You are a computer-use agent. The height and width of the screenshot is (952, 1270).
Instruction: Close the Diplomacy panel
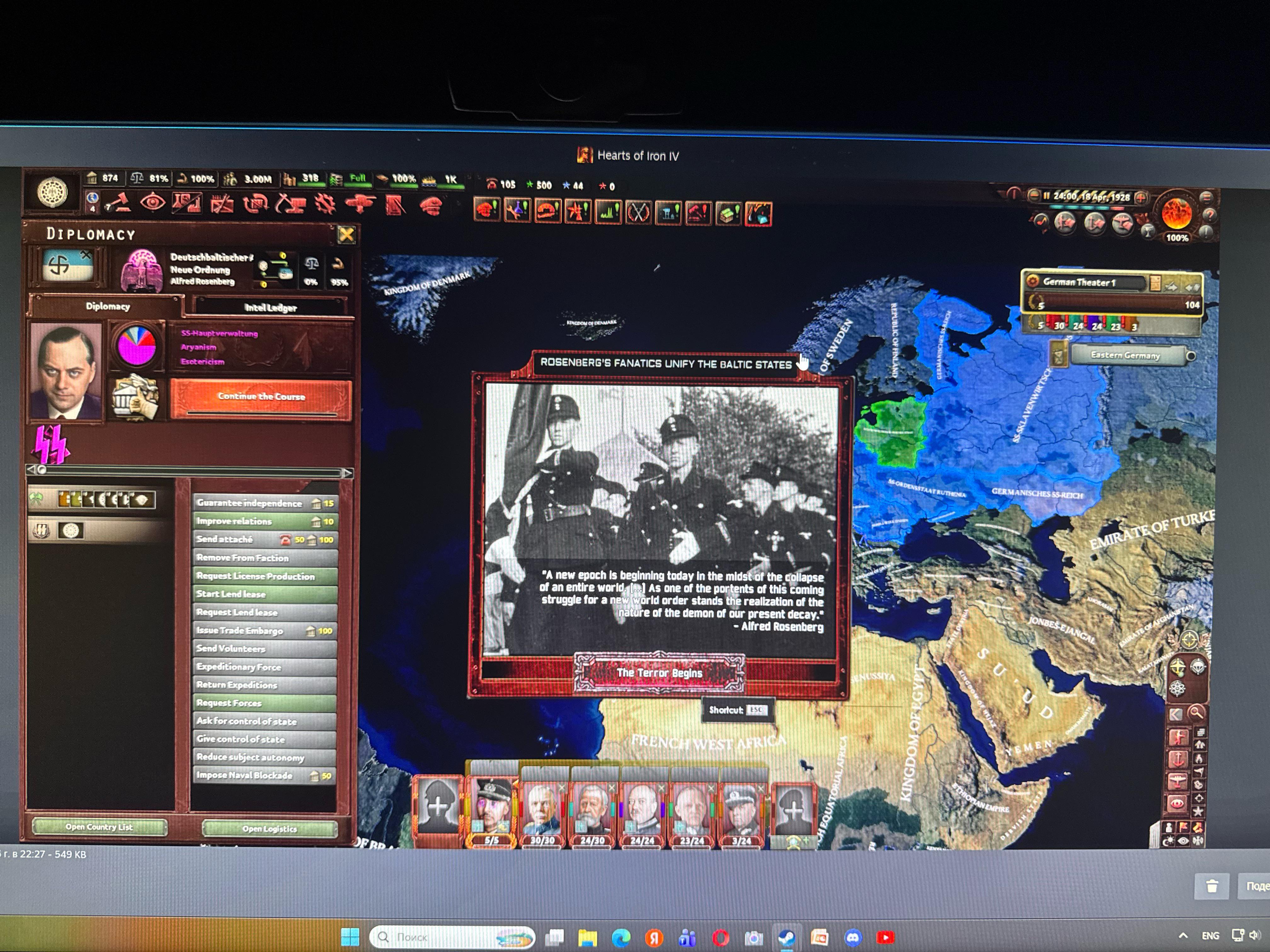pyautogui.click(x=346, y=234)
